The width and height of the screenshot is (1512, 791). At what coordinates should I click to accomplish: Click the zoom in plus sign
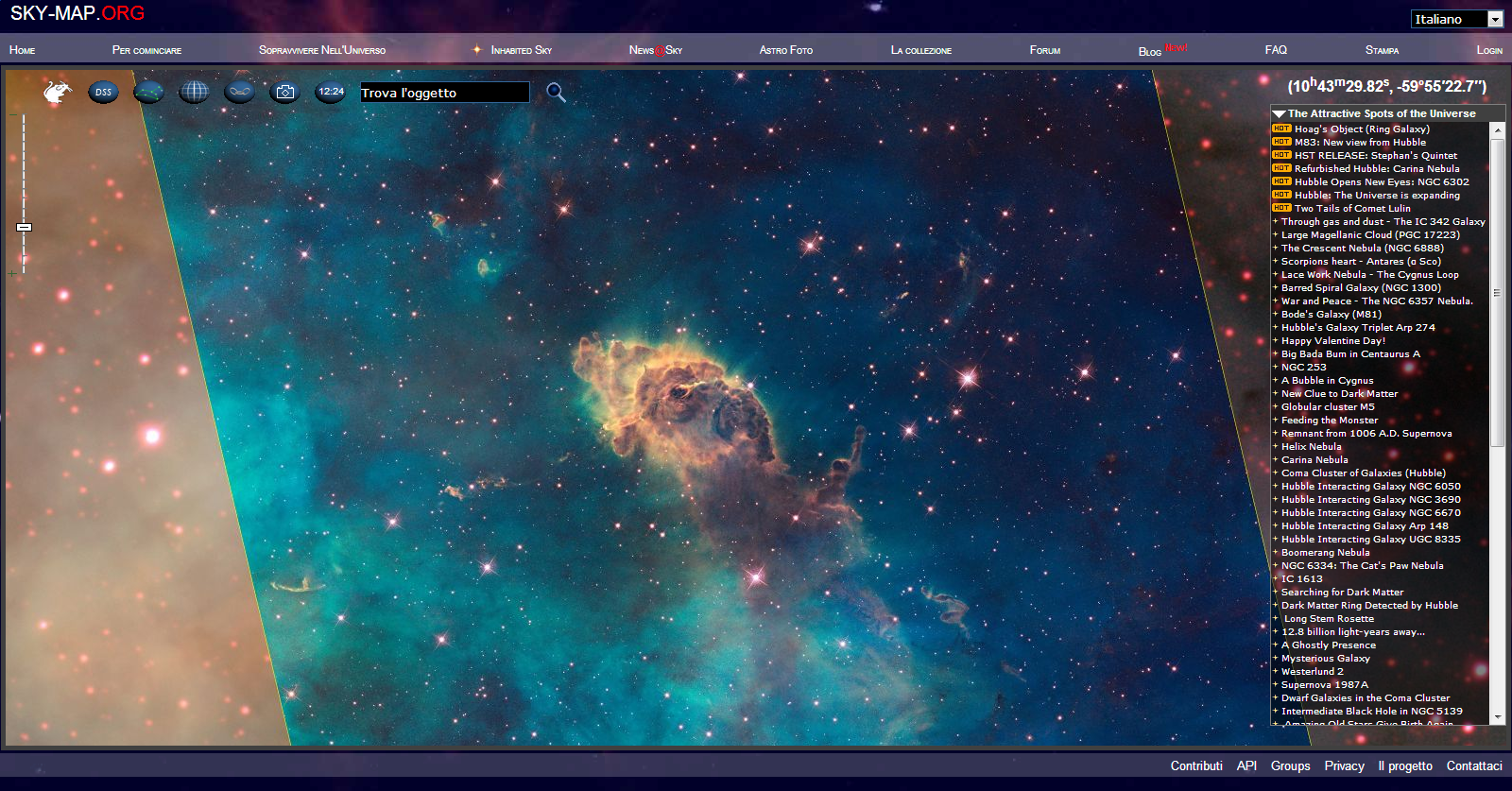[x=12, y=273]
